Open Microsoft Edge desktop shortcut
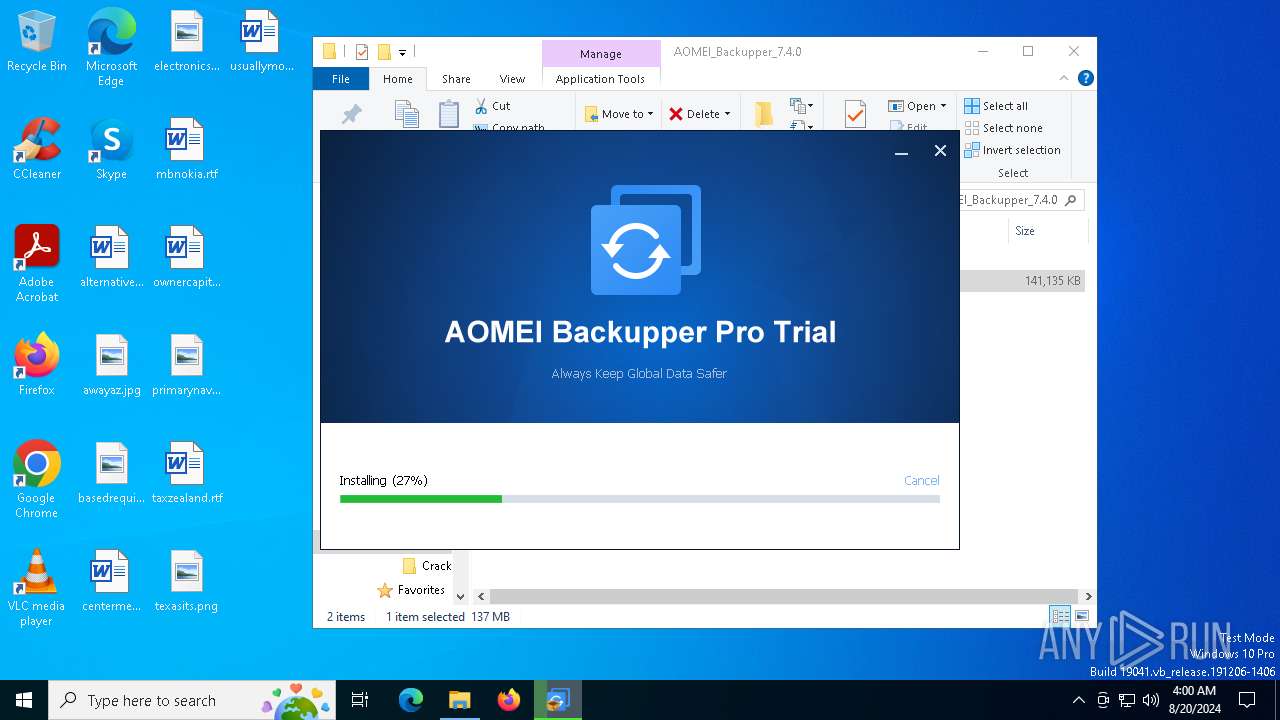The image size is (1280, 720). click(111, 48)
